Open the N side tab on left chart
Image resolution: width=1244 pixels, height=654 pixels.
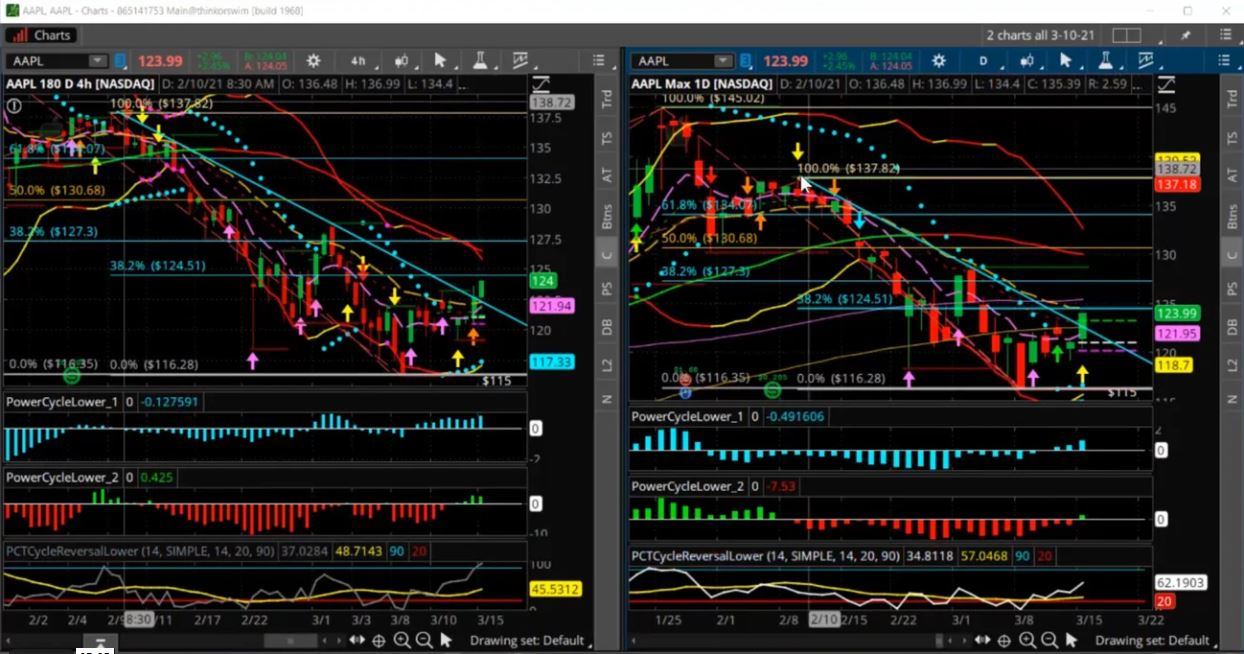tap(606, 400)
